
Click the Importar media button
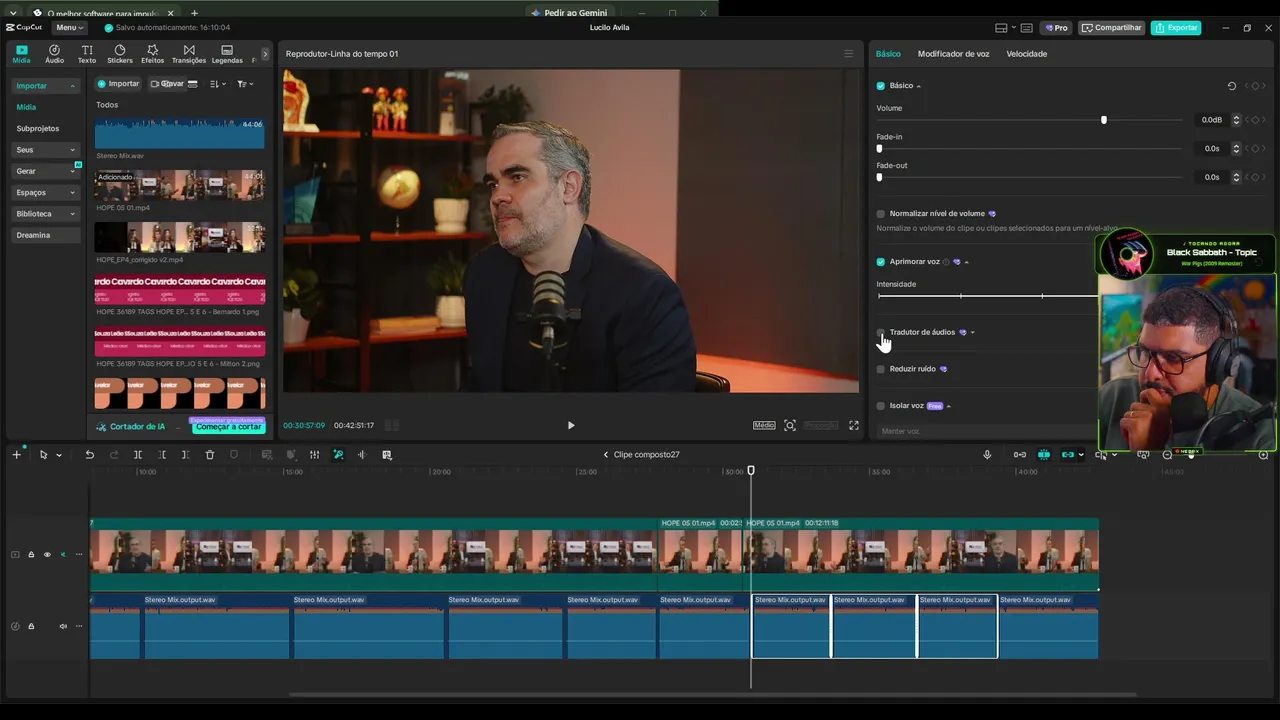click(x=119, y=84)
